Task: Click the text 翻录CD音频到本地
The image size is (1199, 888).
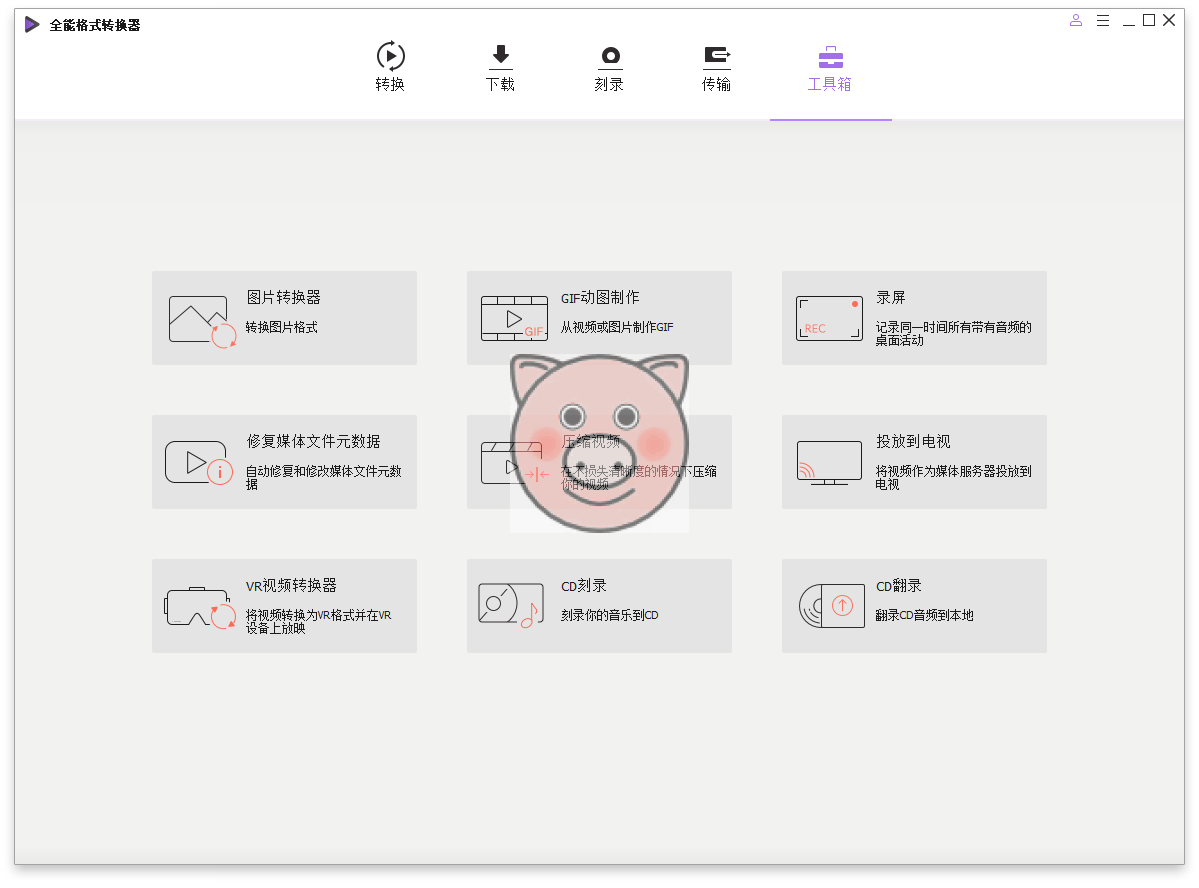Action: tap(924, 615)
